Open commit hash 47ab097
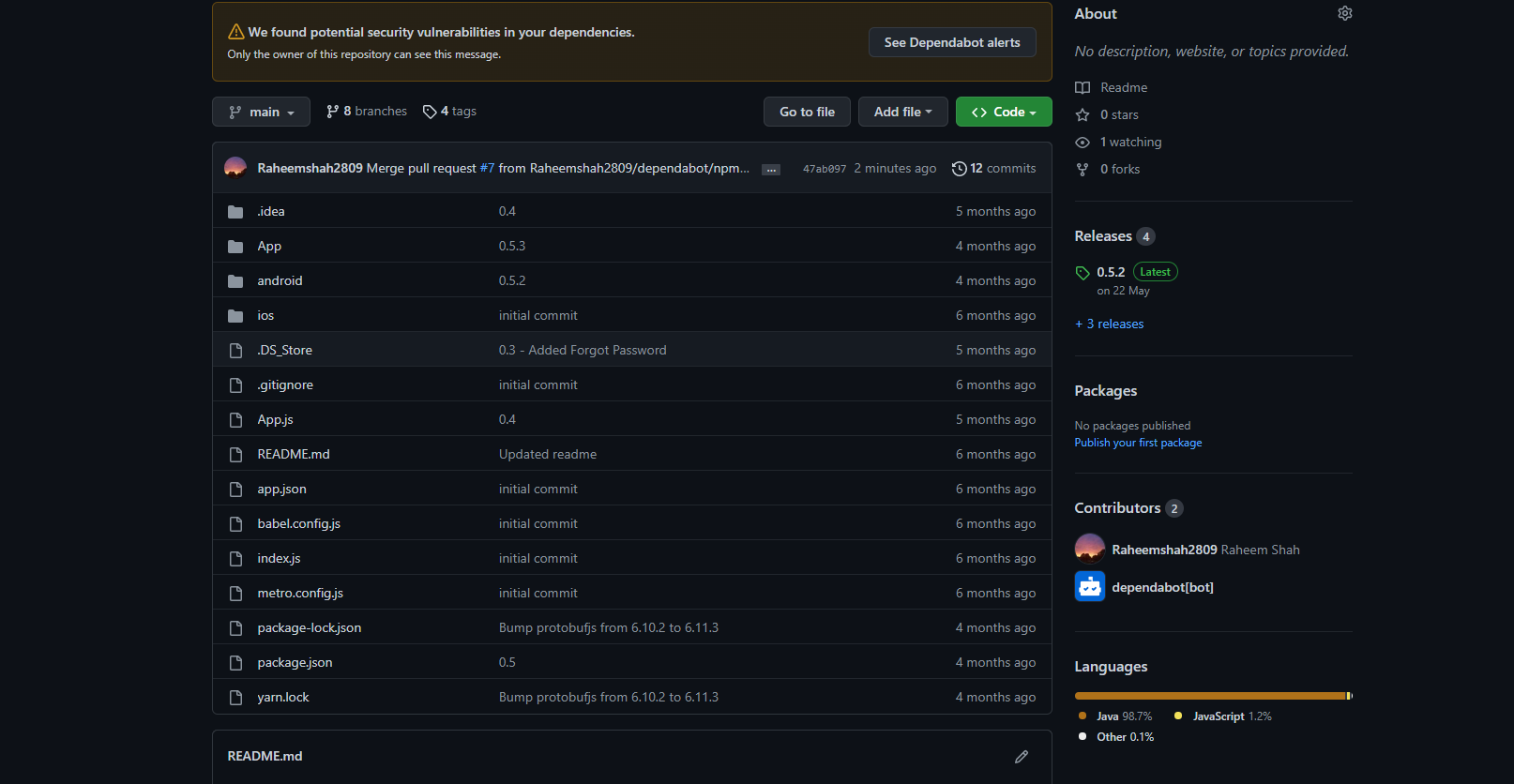The image size is (1514, 784). point(825,169)
